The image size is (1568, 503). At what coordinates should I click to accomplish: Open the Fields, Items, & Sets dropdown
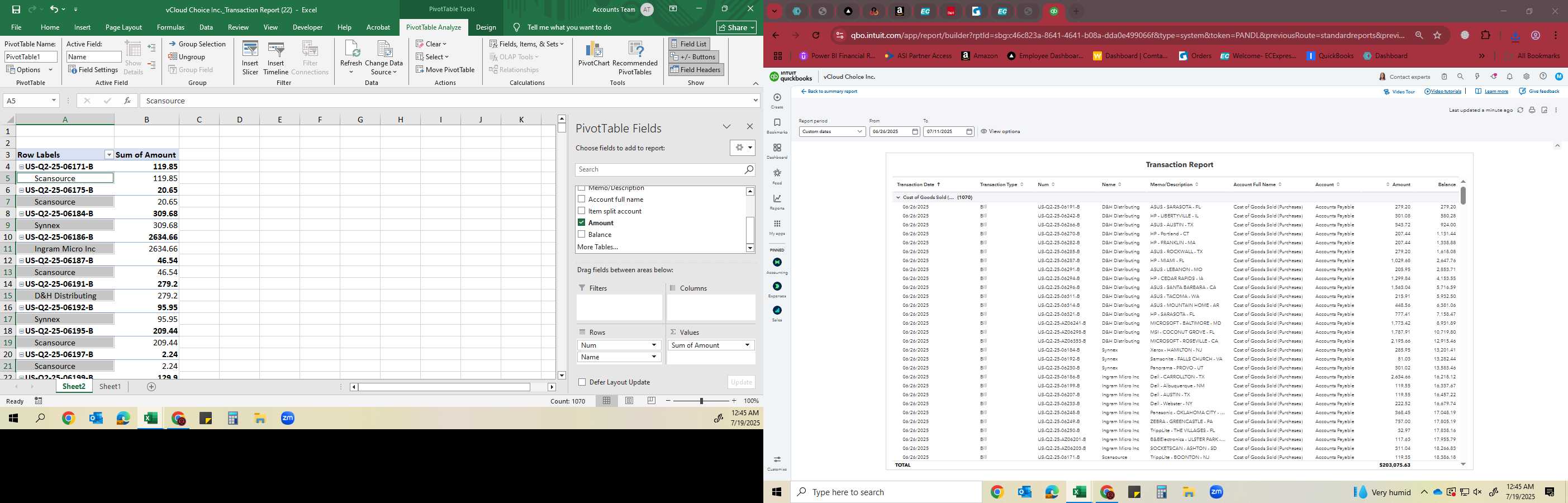click(527, 44)
